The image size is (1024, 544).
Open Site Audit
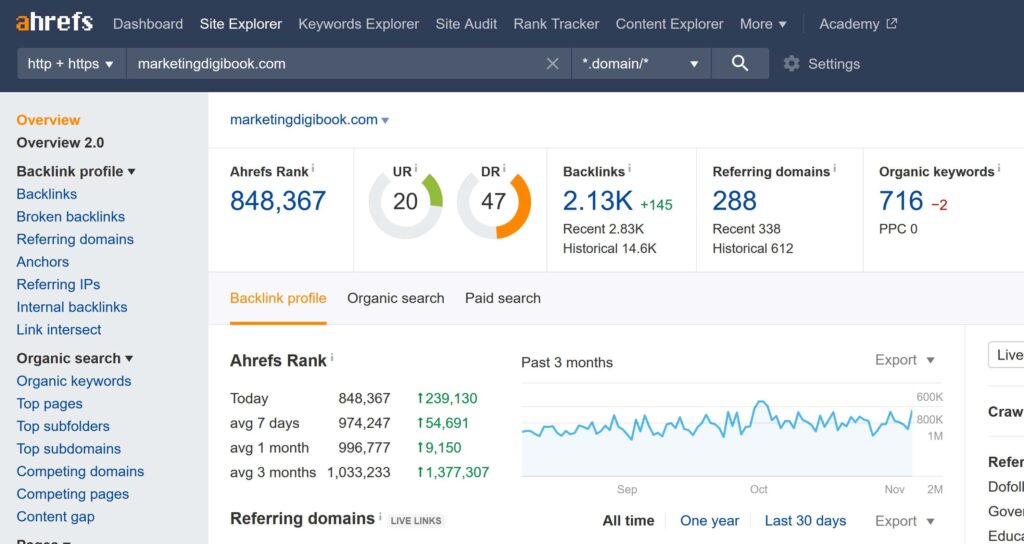pyautogui.click(x=466, y=24)
